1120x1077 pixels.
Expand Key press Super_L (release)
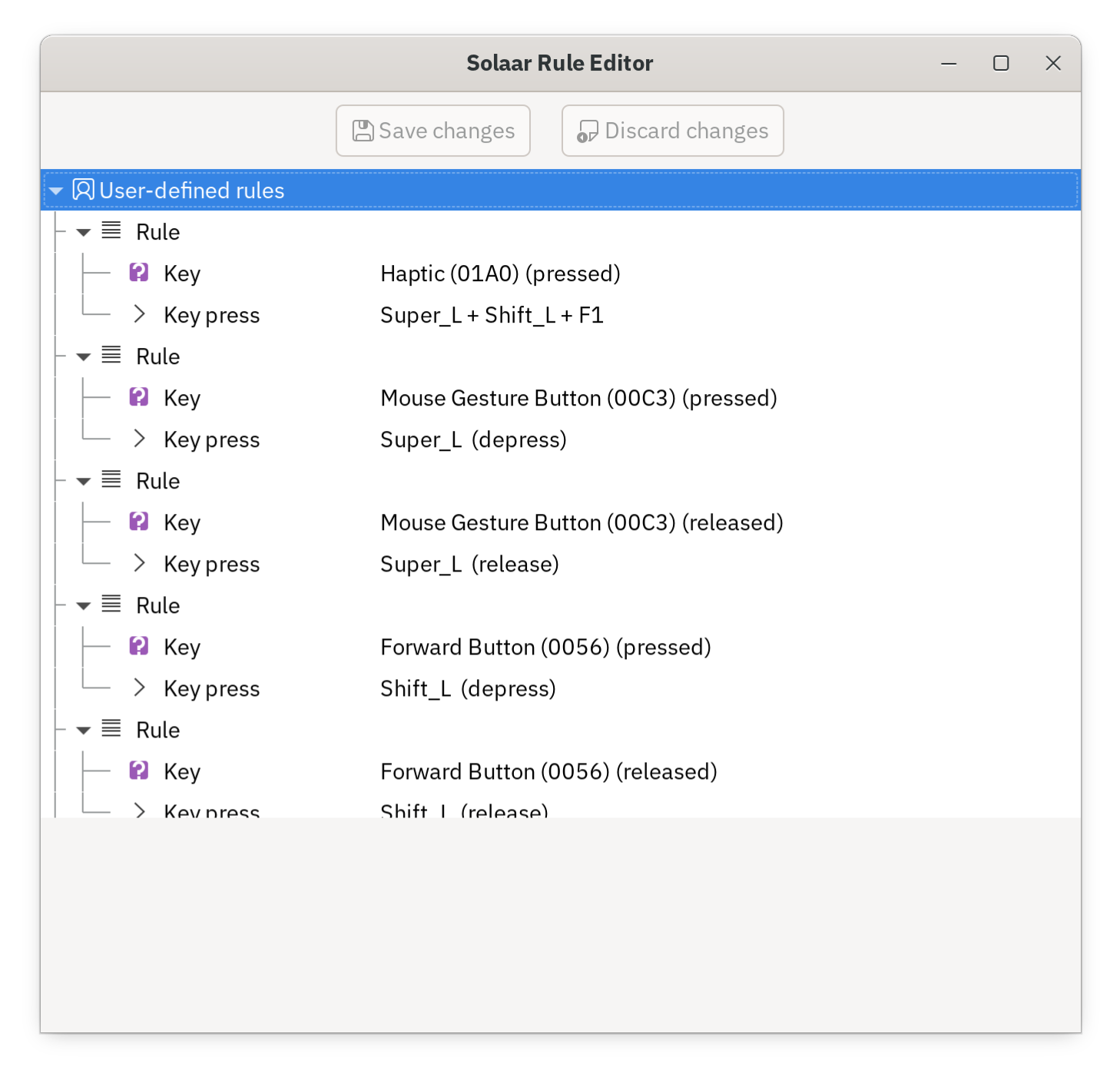(139, 563)
